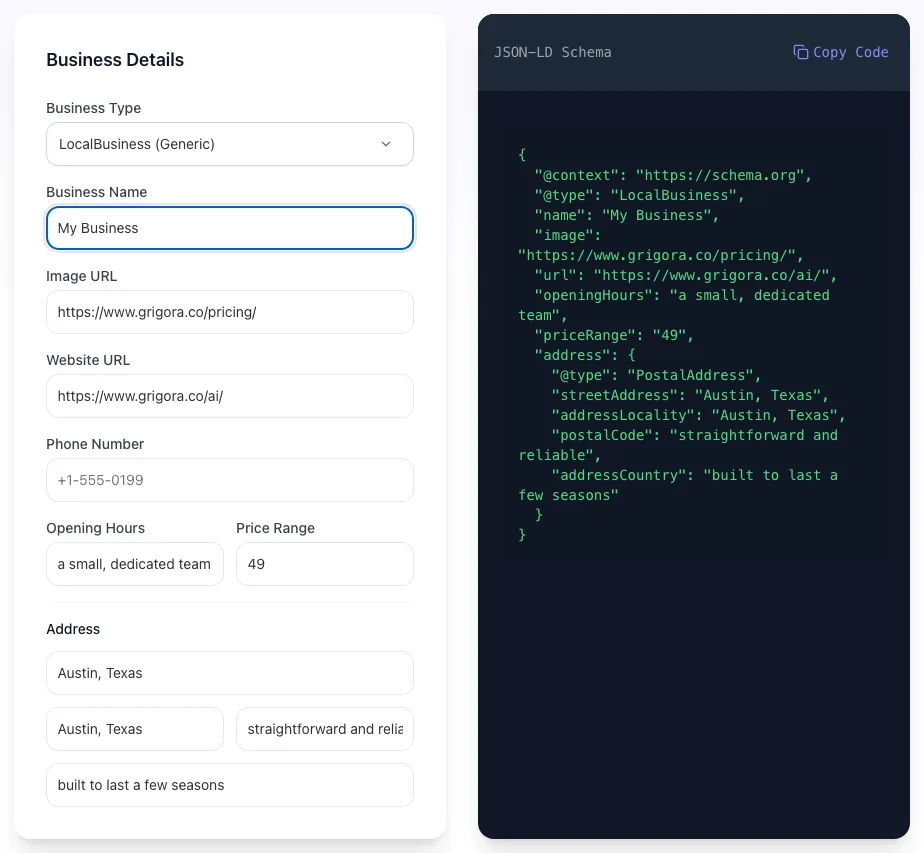Focus the Business Name input field
This screenshot has width=924, height=853.
[230, 228]
